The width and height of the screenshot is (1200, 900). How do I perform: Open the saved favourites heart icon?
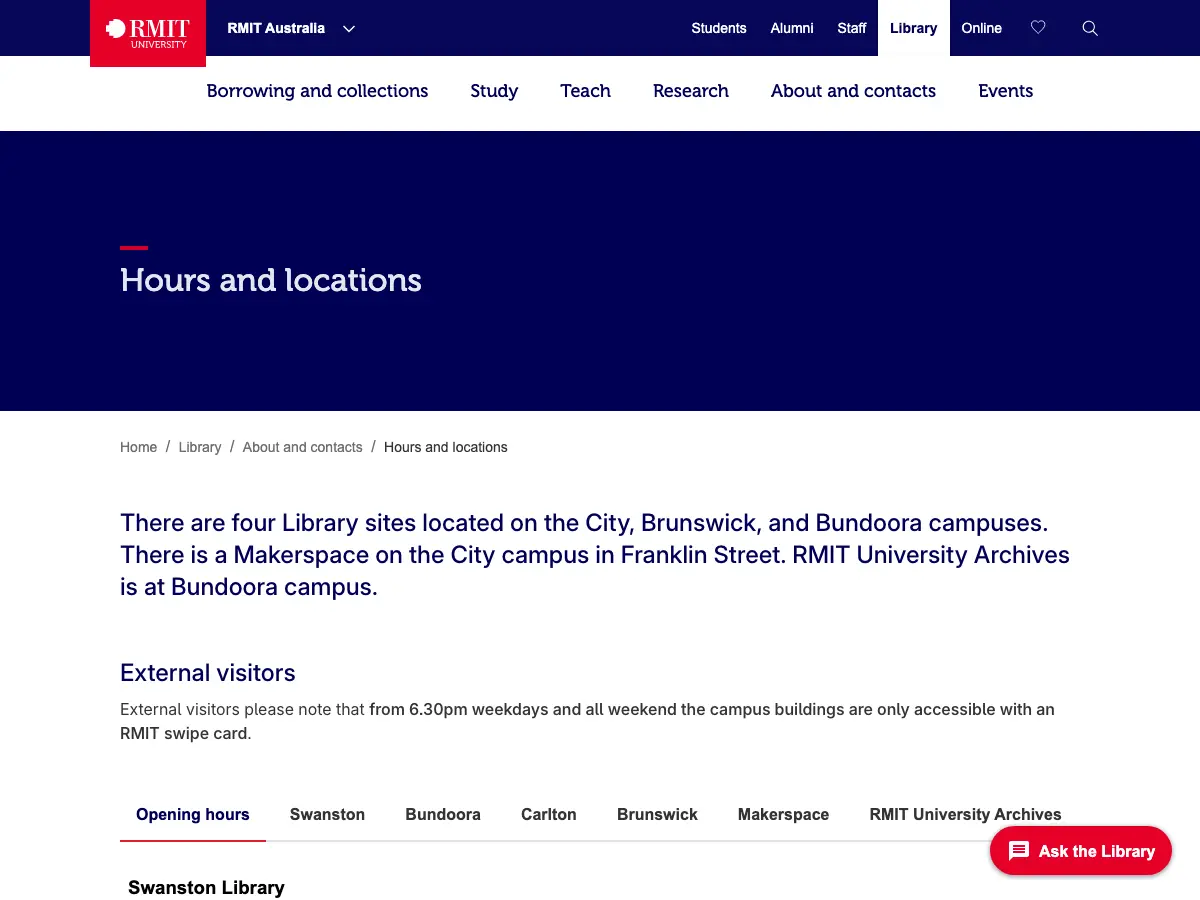click(1038, 28)
